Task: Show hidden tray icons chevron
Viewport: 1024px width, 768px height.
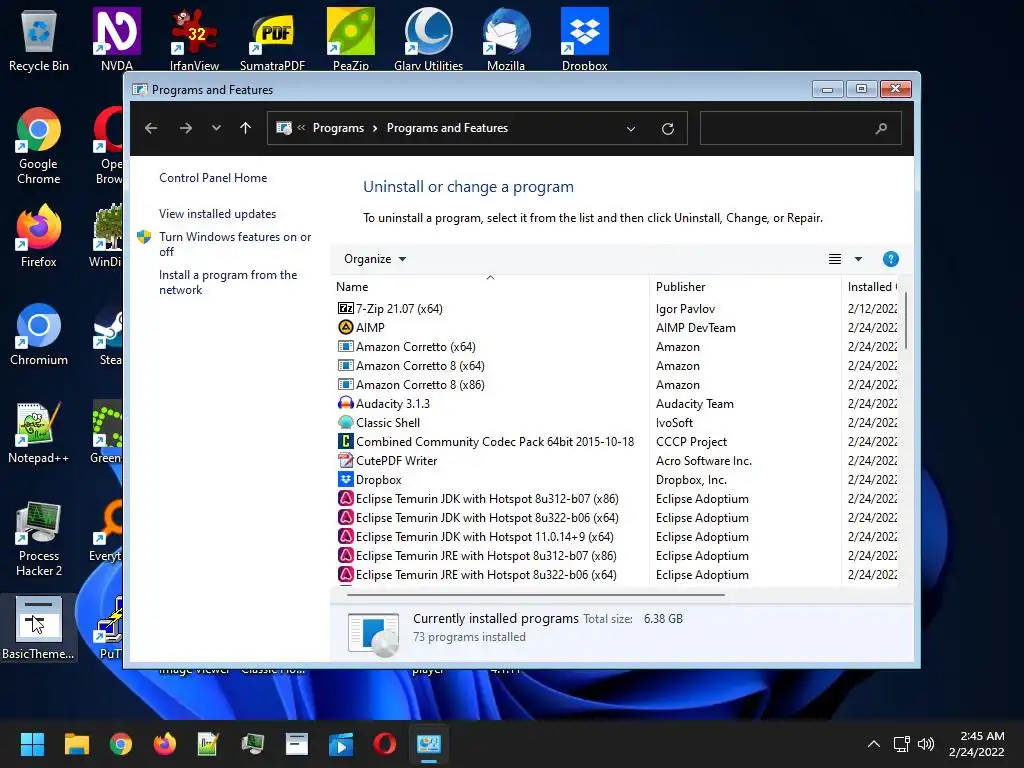Action: pyautogui.click(x=874, y=744)
